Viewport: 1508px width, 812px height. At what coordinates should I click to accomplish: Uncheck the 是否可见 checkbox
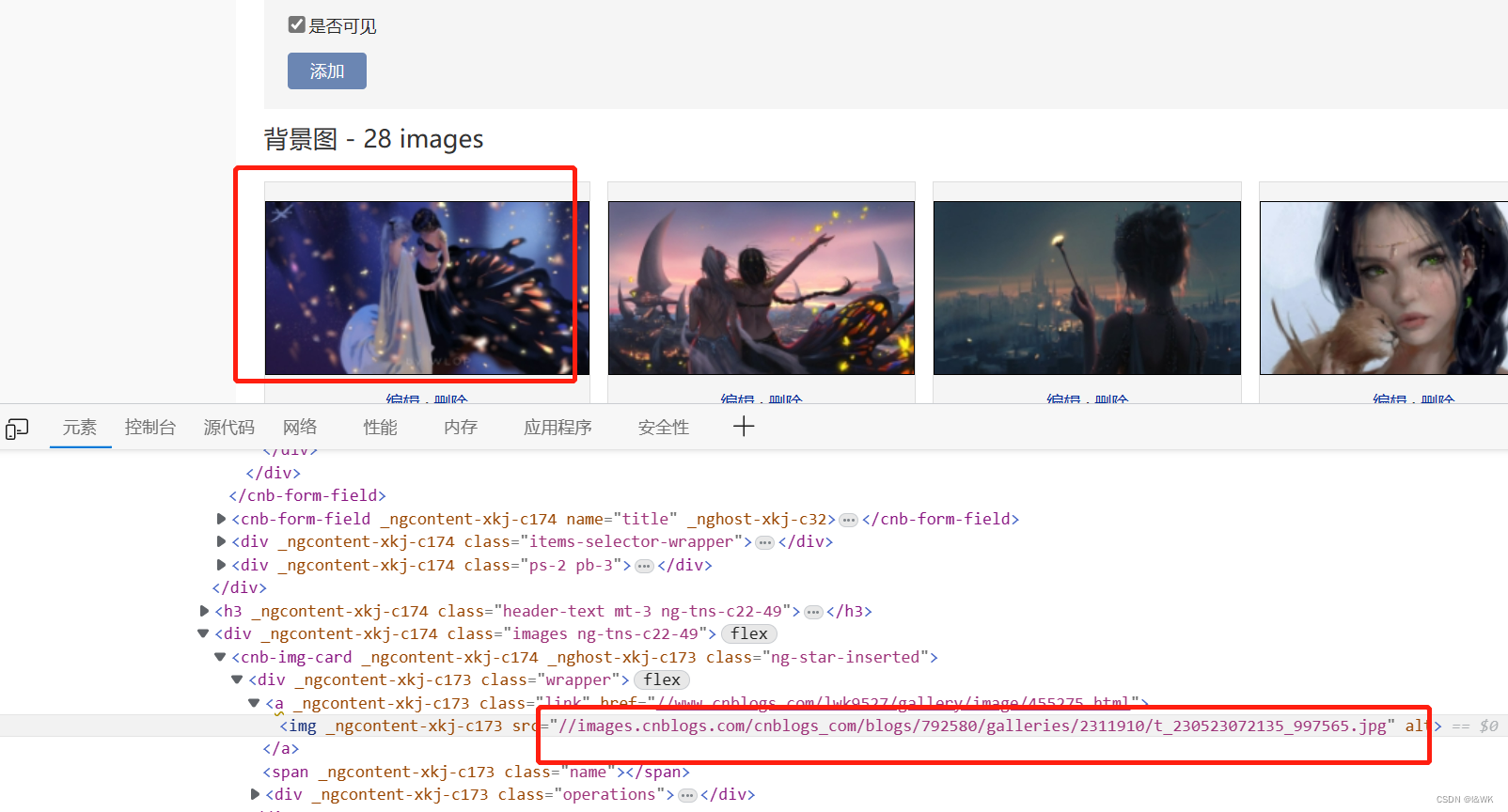coord(297,24)
